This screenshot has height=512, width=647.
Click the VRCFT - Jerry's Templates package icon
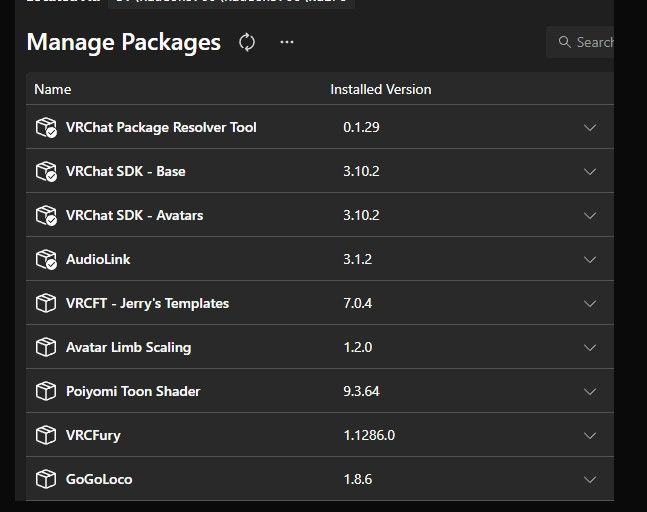pos(46,303)
